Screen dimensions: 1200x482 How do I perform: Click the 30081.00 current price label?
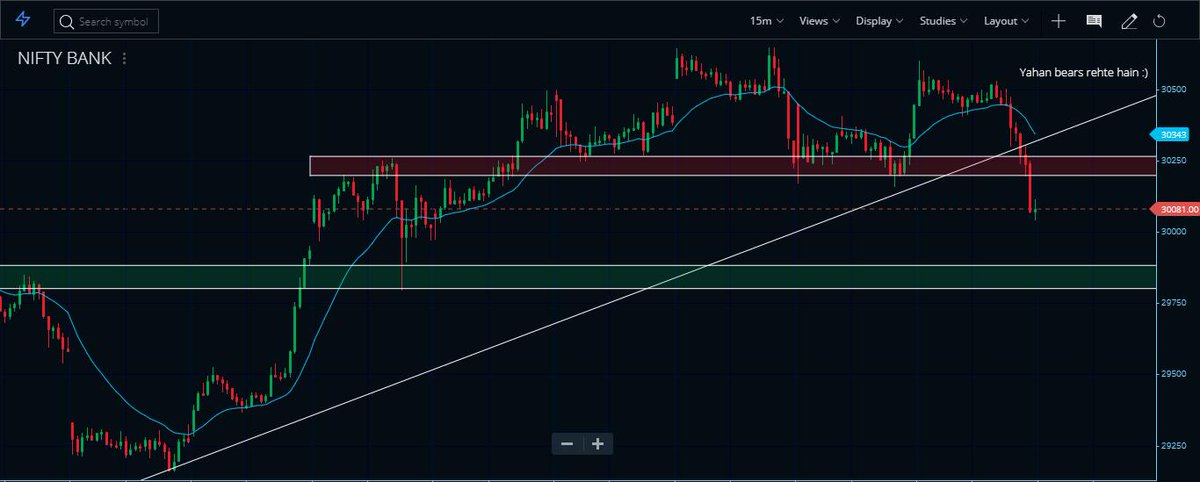tap(1177, 209)
